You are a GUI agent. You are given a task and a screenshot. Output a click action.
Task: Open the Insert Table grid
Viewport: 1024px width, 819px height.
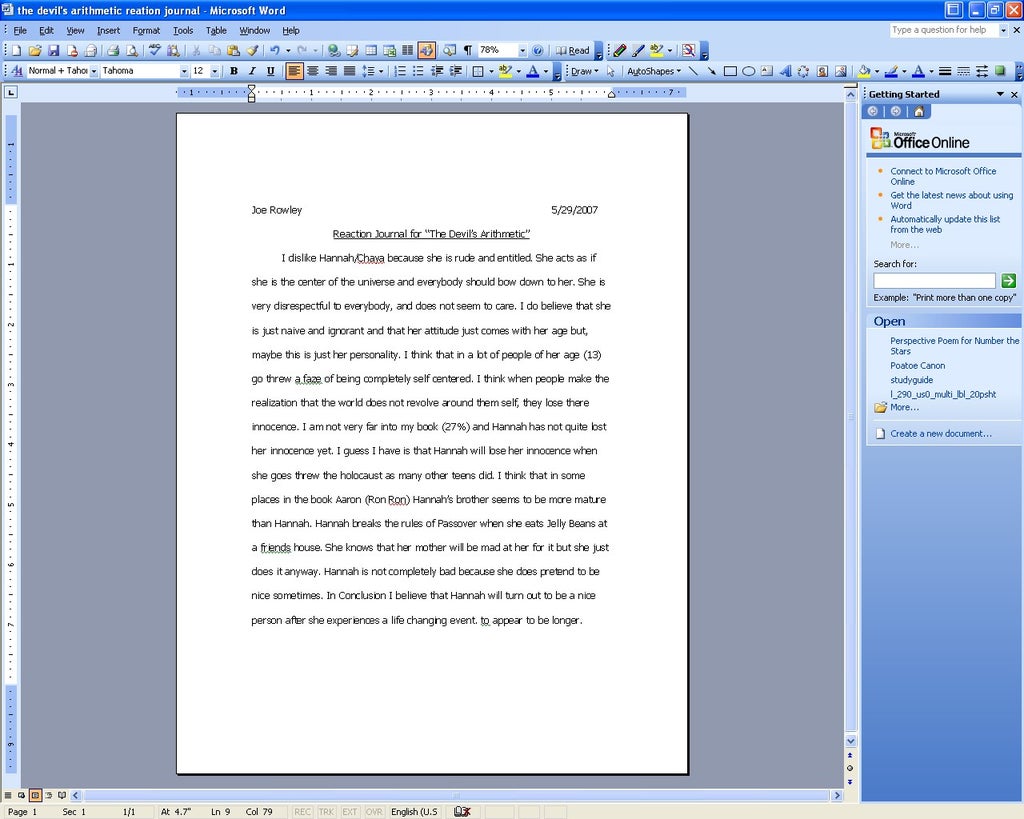(370, 50)
